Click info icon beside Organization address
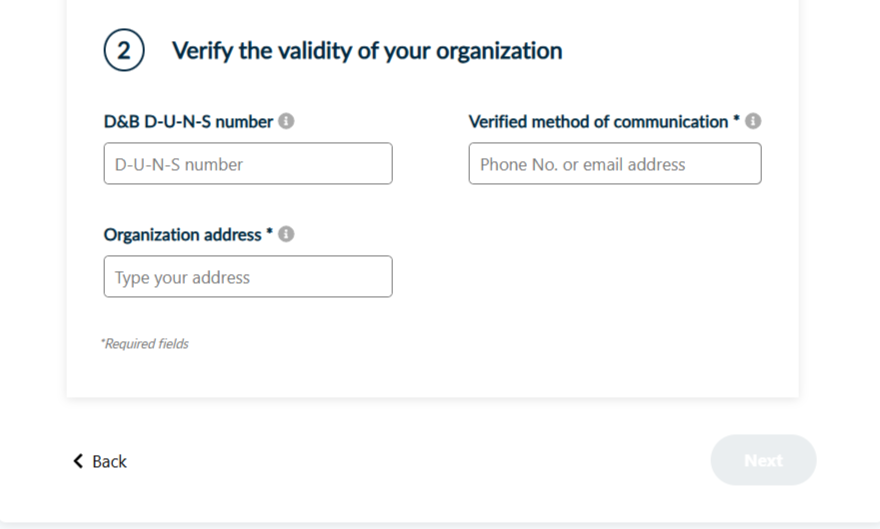The image size is (880, 529). pyautogui.click(x=286, y=234)
